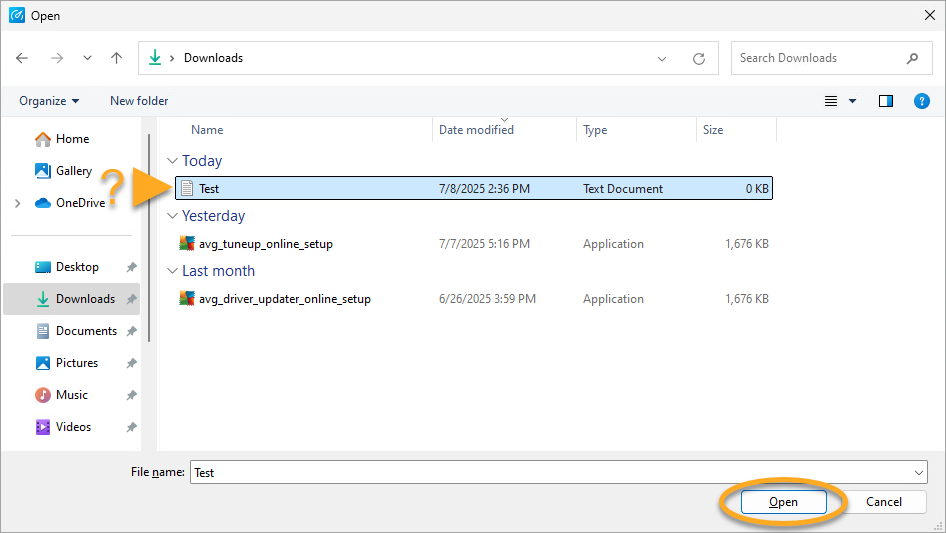Image resolution: width=946 pixels, height=533 pixels.
Task: Click the Open button
Action: click(783, 502)
